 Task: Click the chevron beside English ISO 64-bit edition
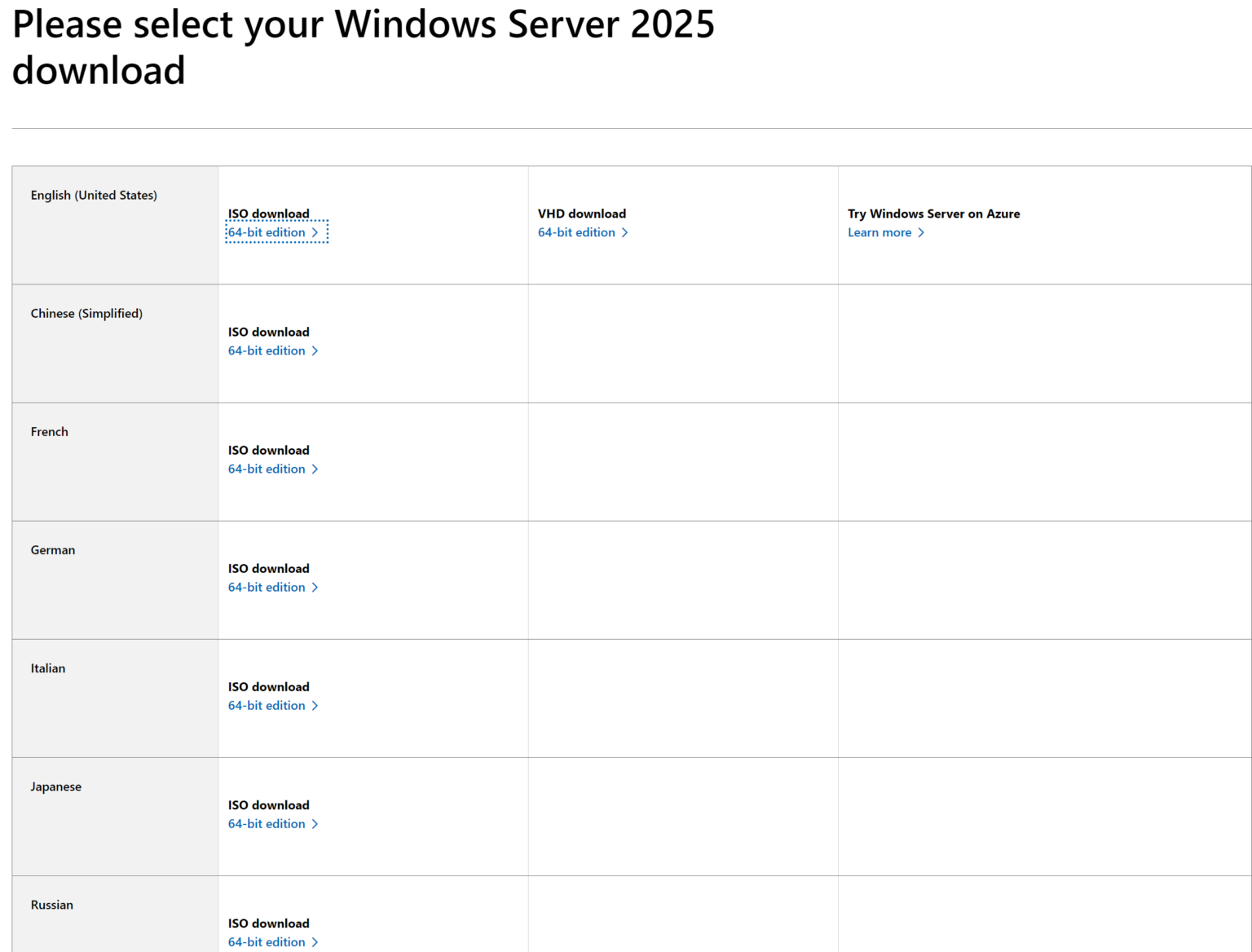(x=316, y=232)
